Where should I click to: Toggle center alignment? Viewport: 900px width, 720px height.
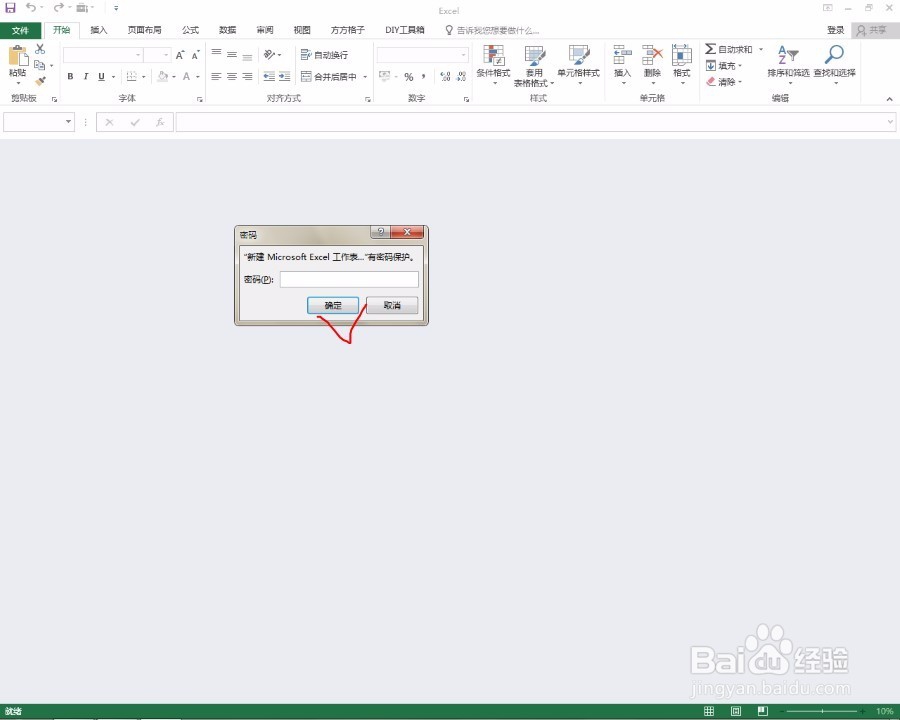(x=232, y=76)
